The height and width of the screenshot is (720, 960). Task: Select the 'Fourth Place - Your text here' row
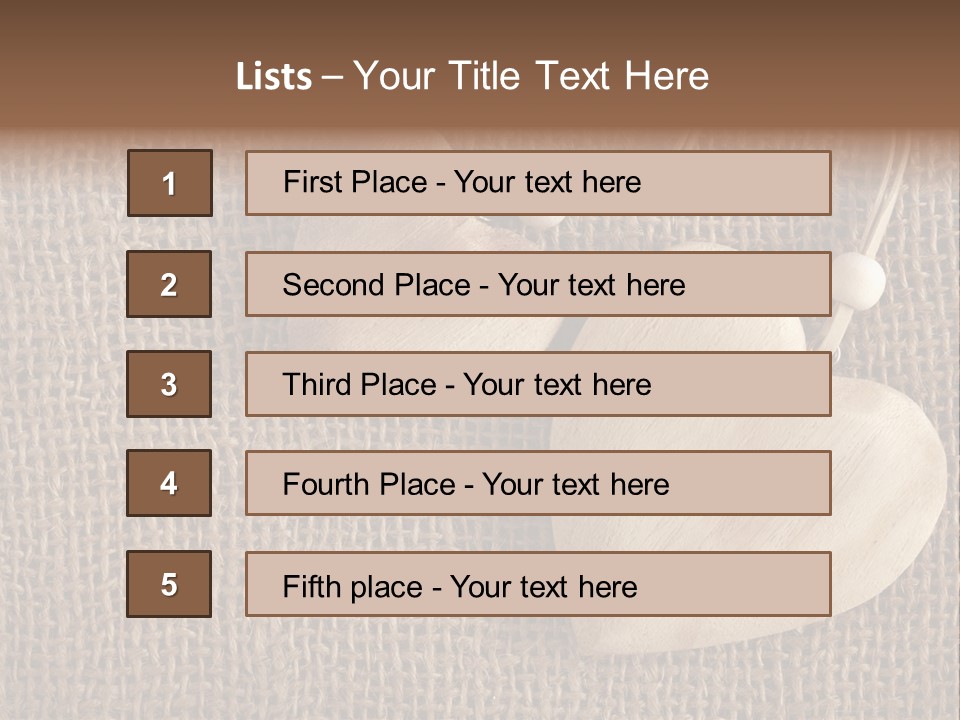click(538, 483)
